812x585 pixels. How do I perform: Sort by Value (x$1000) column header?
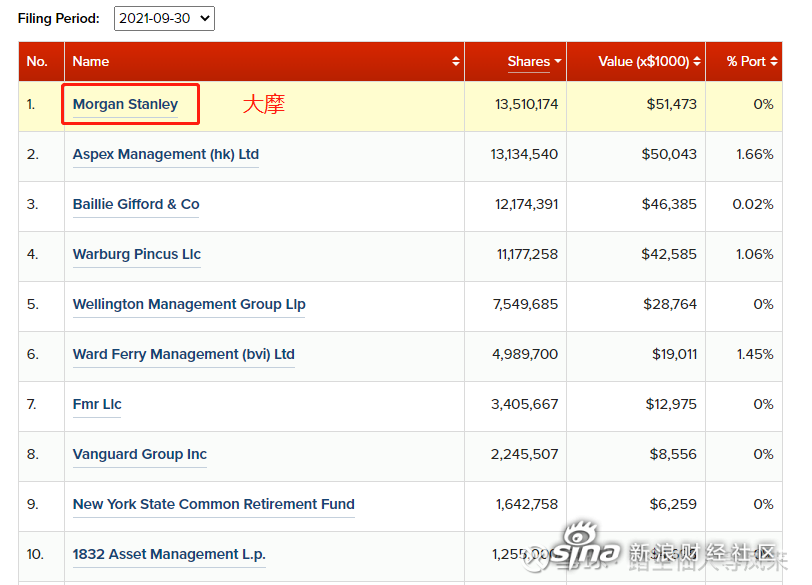click(644, 61)
